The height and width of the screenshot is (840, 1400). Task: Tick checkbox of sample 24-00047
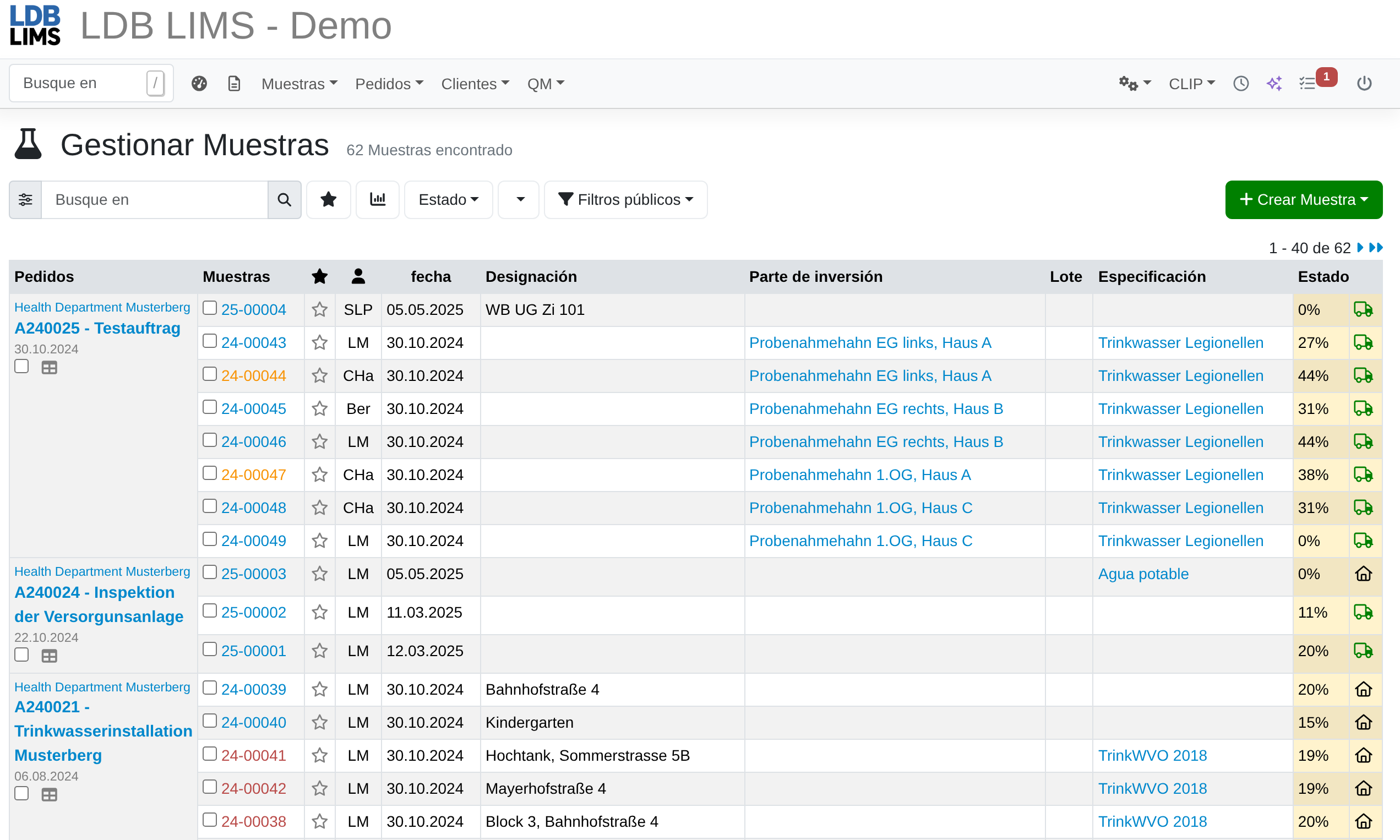[209, 473]
